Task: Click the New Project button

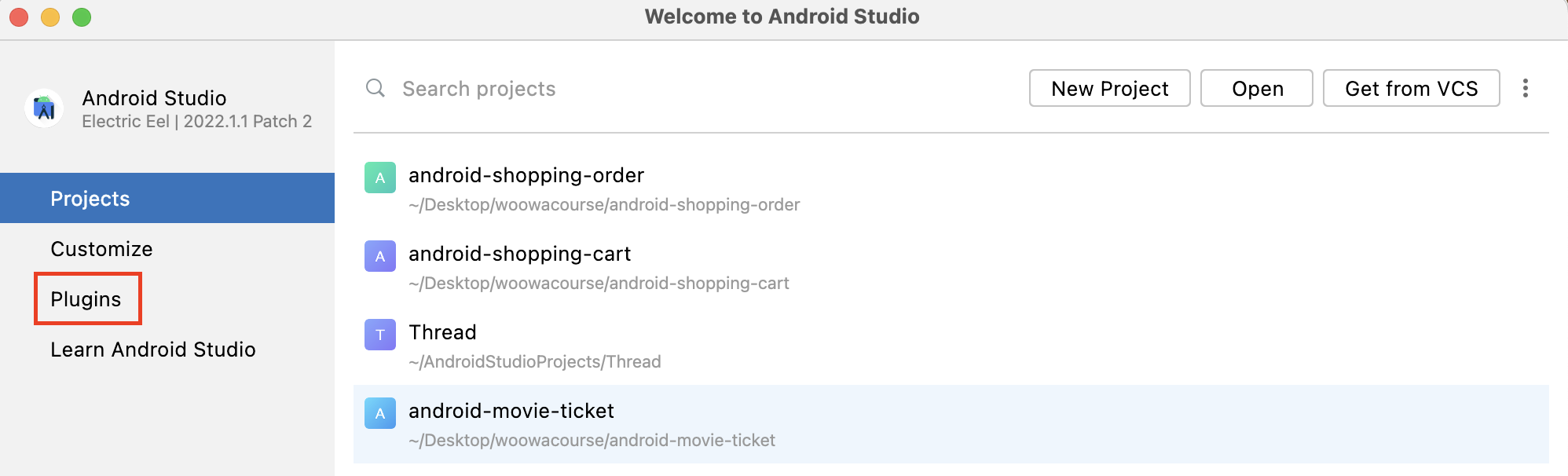Action: click(1110, 88)
